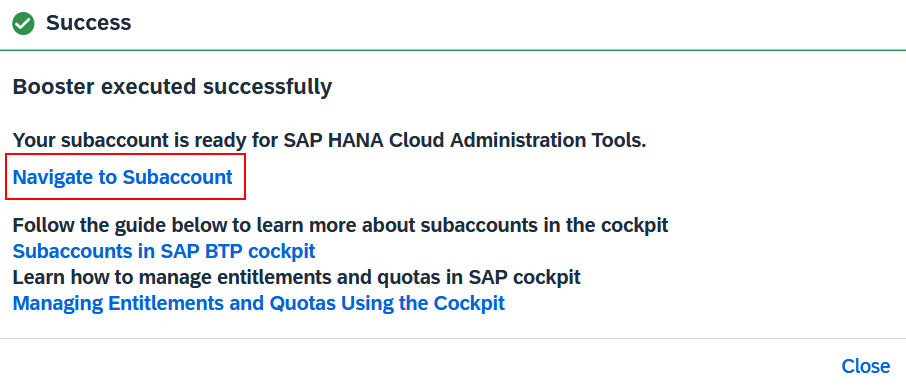906x389 pixels.
Task: Go to the subaccount via the highlighted link
Action: (122, 177)
